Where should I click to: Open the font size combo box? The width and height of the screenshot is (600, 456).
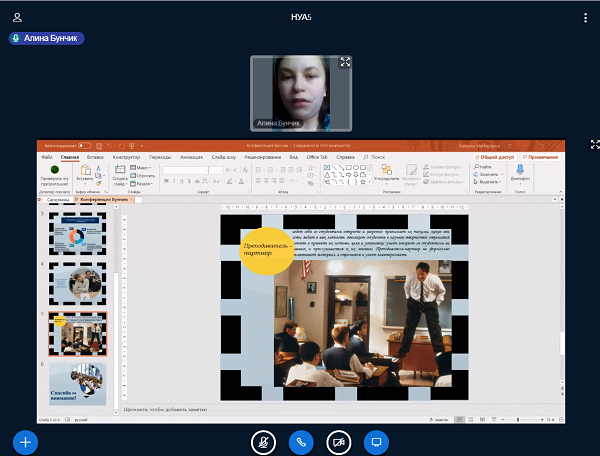point(216,170)
